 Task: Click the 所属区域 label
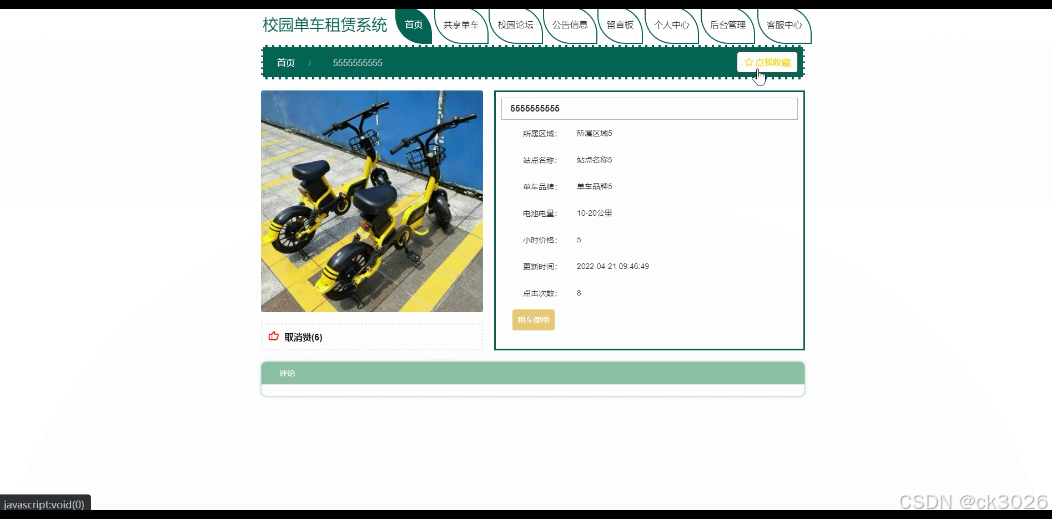(540, 133)
